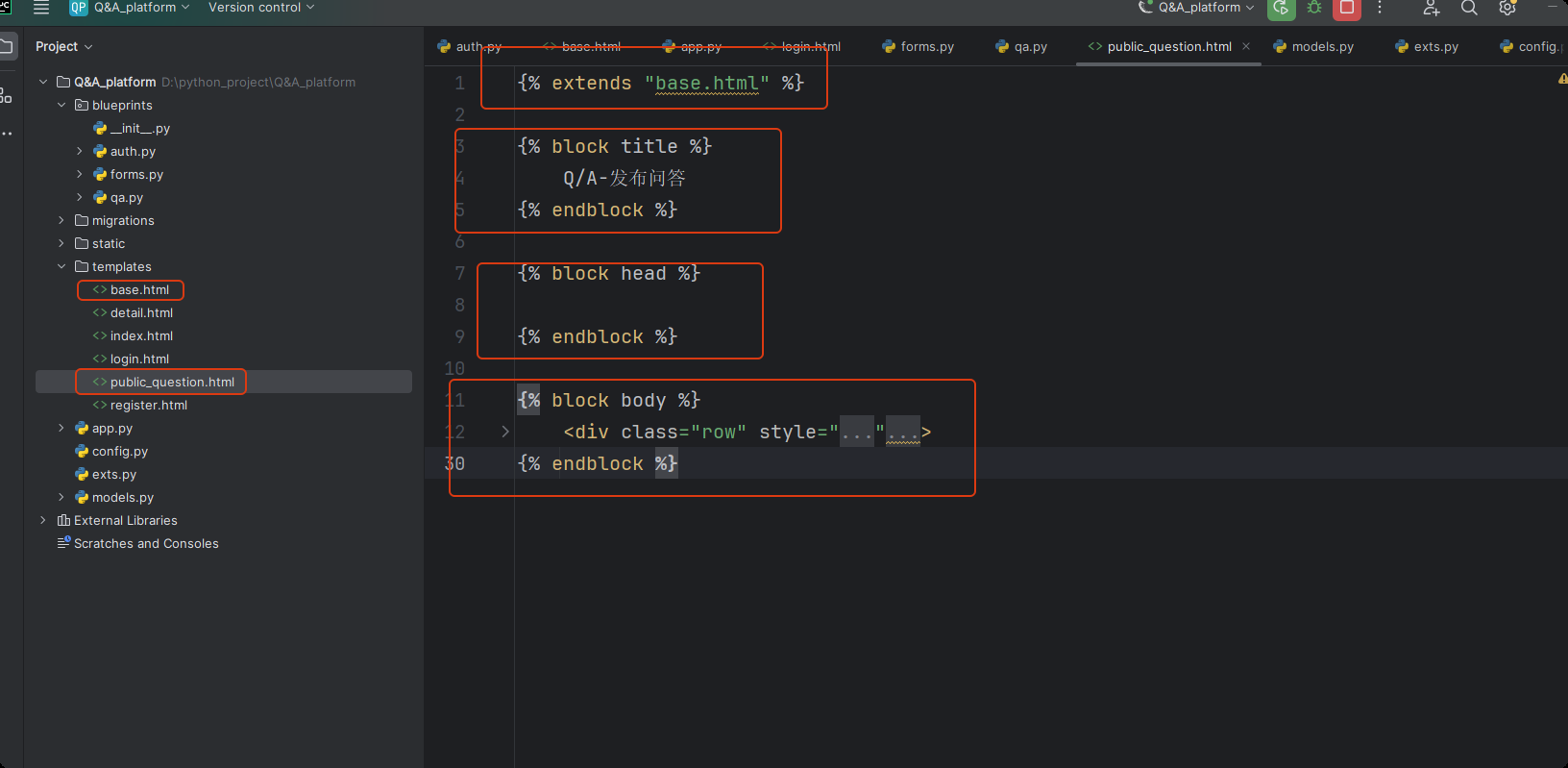Image resolution: width=1568 pixels, height=768 pixels.
Task: Switch to the models.py editor tab
Action: point(1314,46)
